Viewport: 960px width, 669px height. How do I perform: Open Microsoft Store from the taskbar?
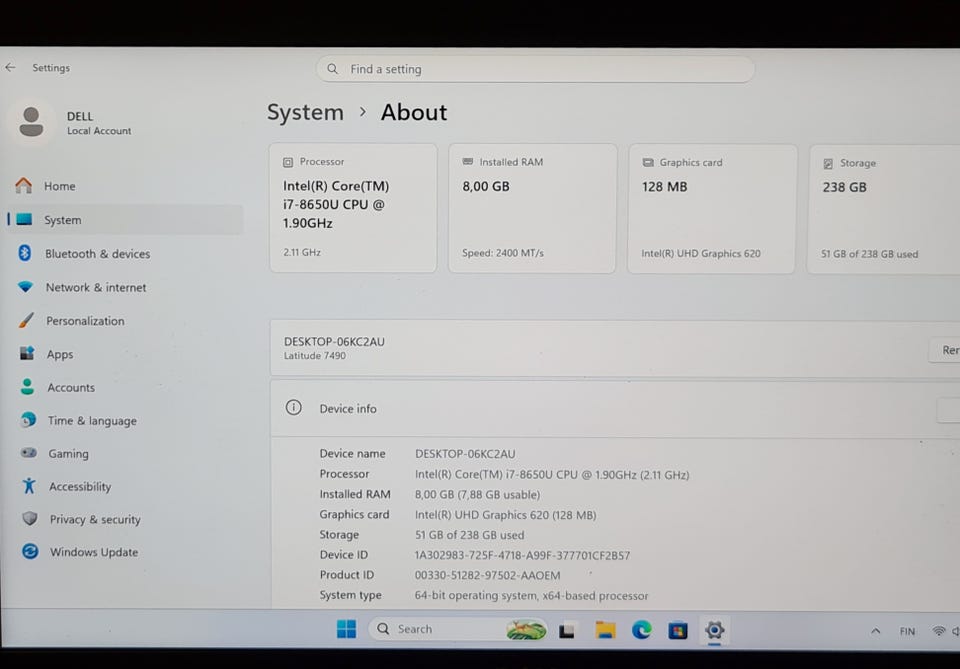[678, 630]
